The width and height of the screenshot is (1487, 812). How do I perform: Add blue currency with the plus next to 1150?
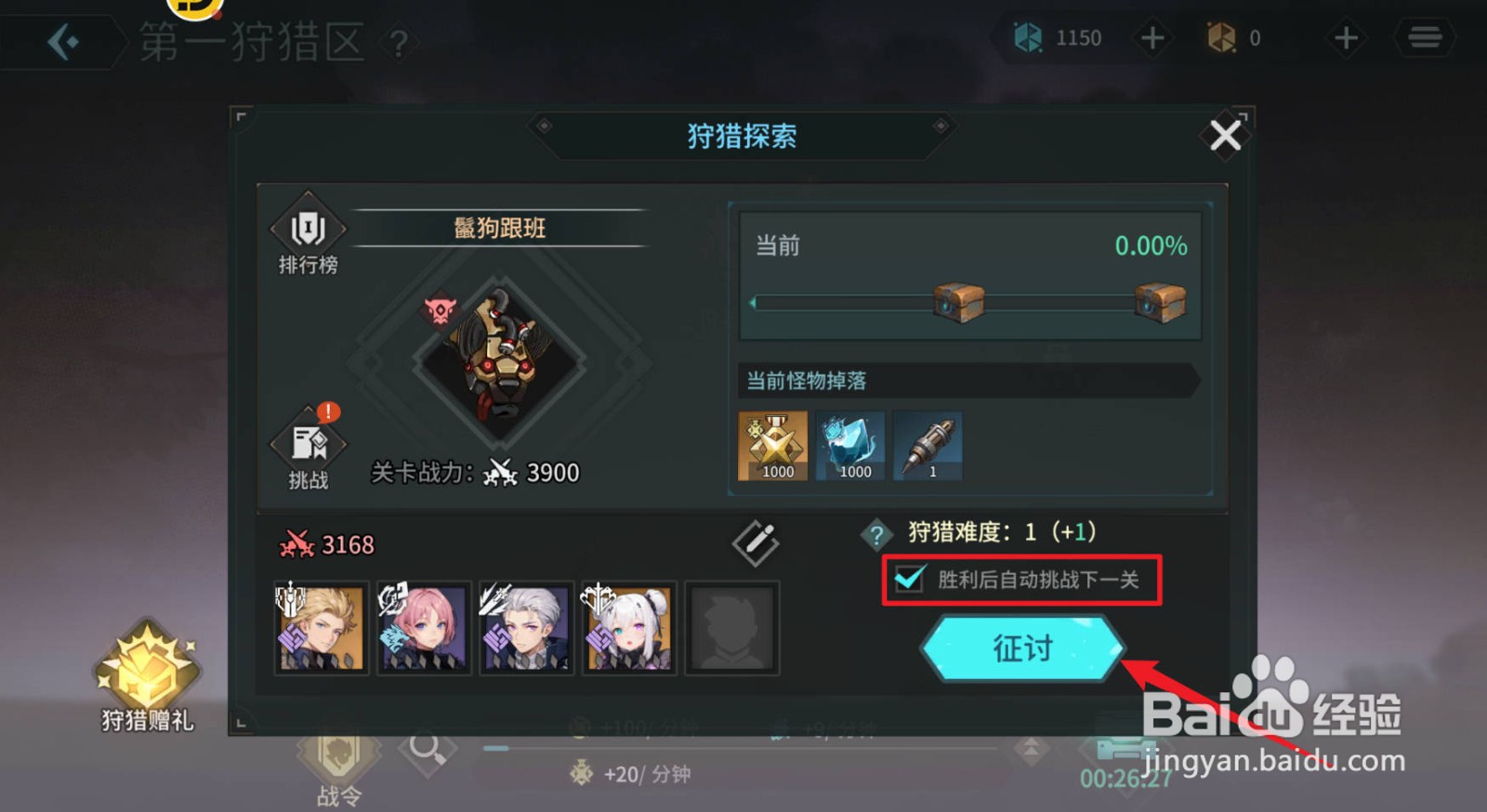coord(1152,38)
